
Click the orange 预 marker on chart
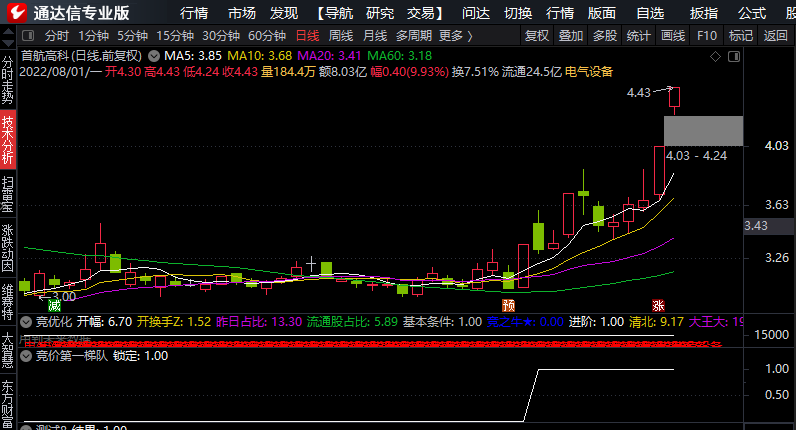coord(508,305)
